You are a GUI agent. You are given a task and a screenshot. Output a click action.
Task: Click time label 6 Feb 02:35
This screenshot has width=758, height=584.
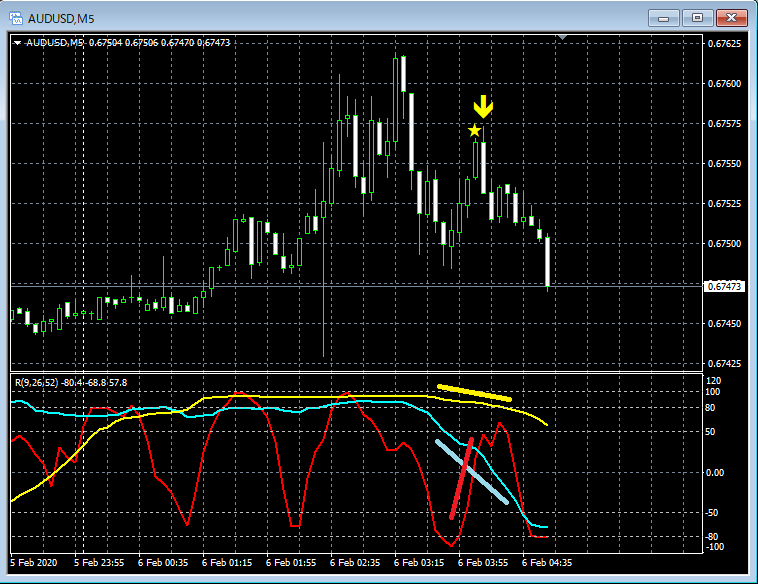(355, 563)
